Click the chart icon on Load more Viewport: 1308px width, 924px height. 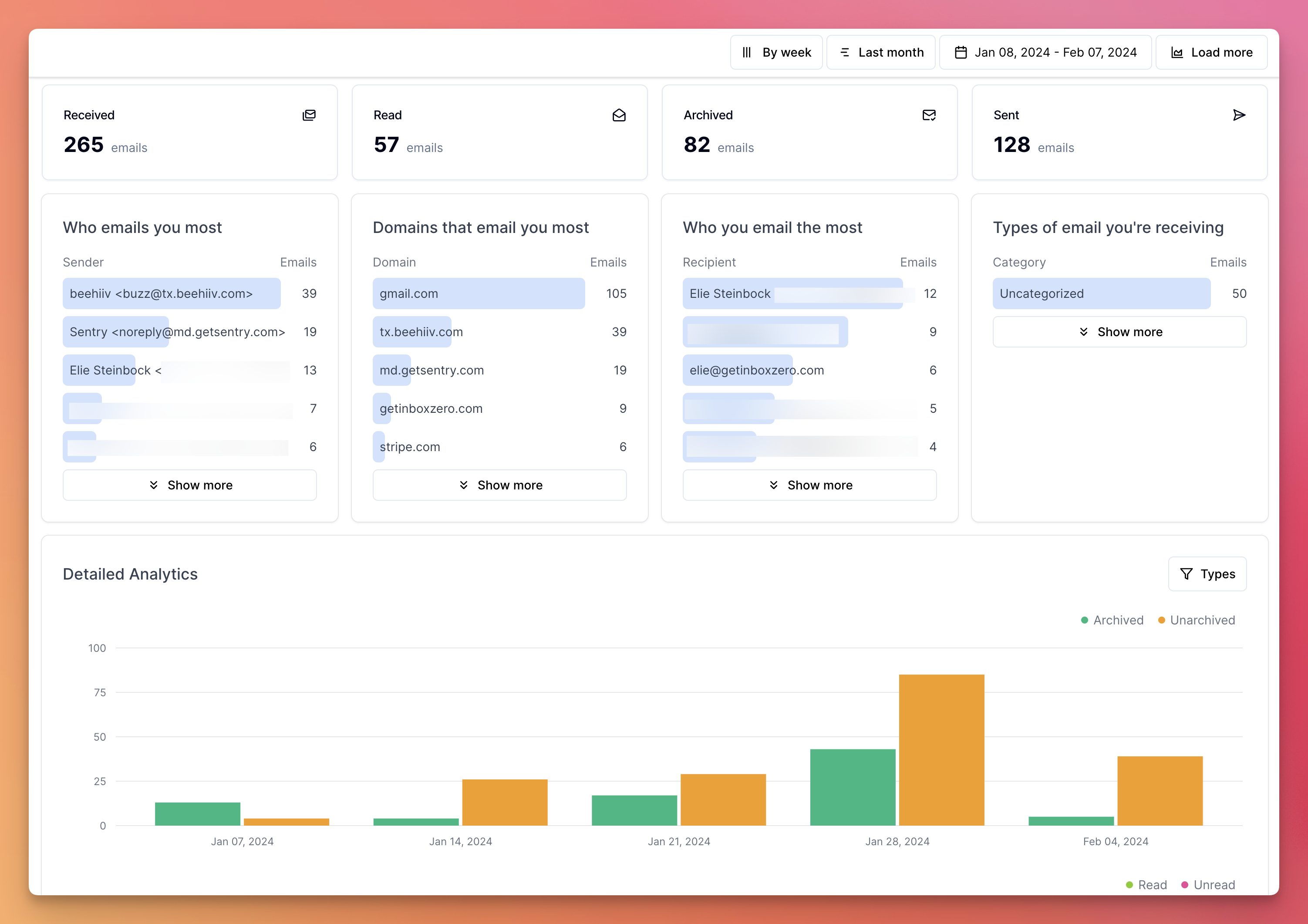click(1177, 52)
